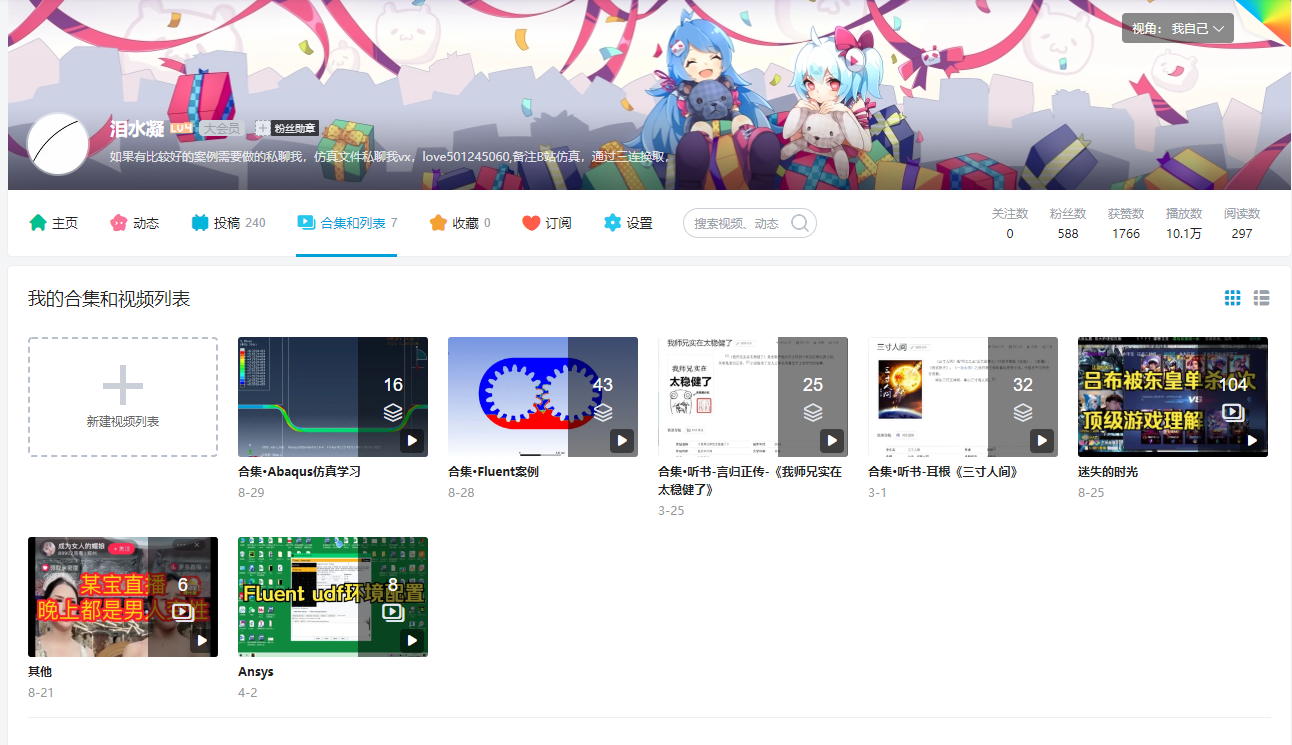The width and height of the screenshot is (1292, 745).
Task: Click the 粉丝勋章 fan medal badge
Action: tap(287, 128)
